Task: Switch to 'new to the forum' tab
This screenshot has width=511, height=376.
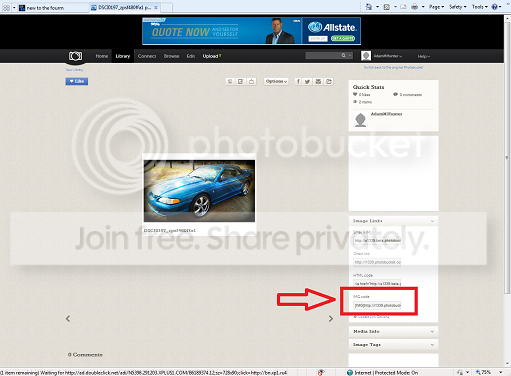Action: point(53,8)
